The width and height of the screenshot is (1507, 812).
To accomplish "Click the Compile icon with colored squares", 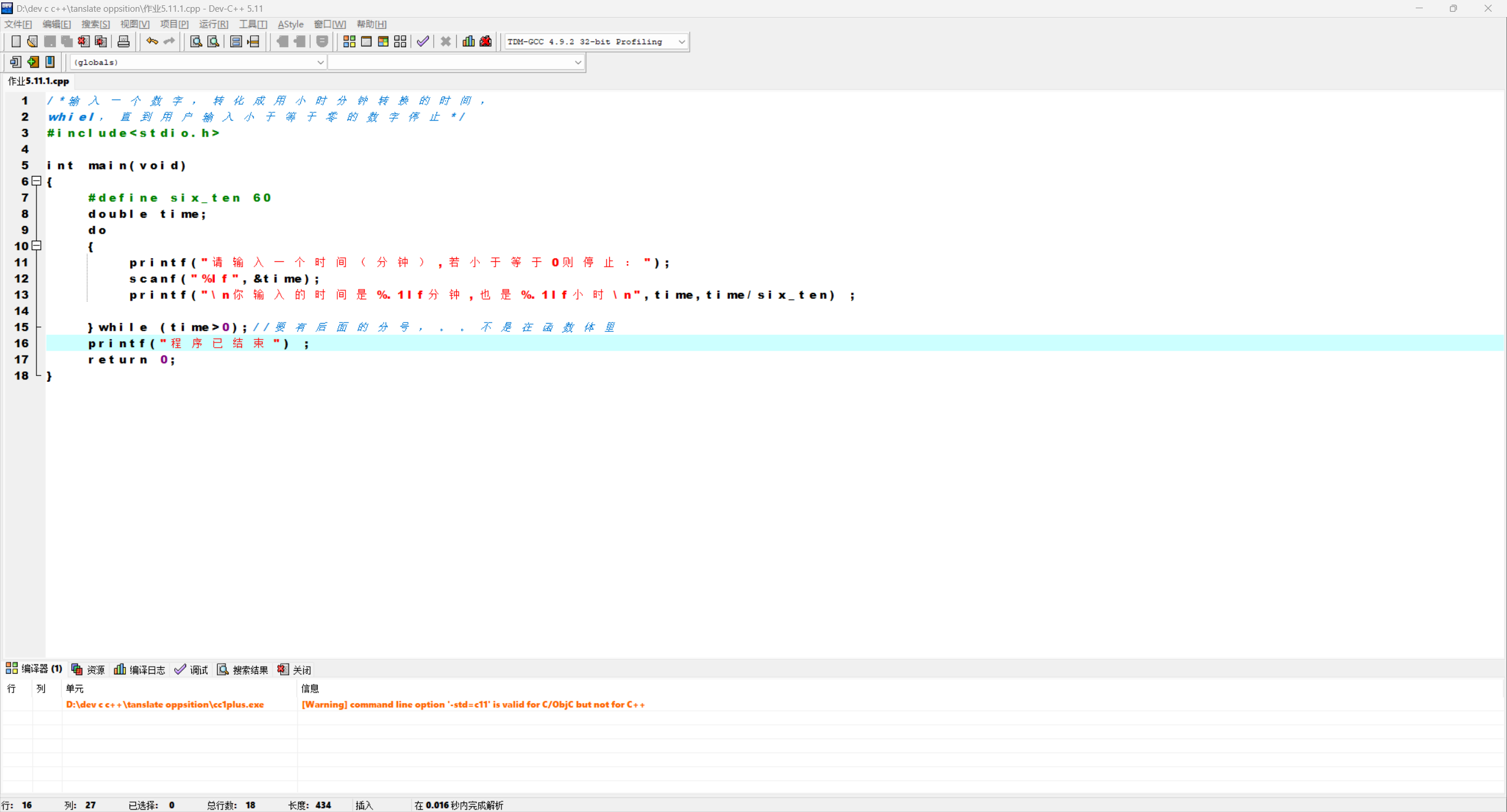I will [349, 41].
